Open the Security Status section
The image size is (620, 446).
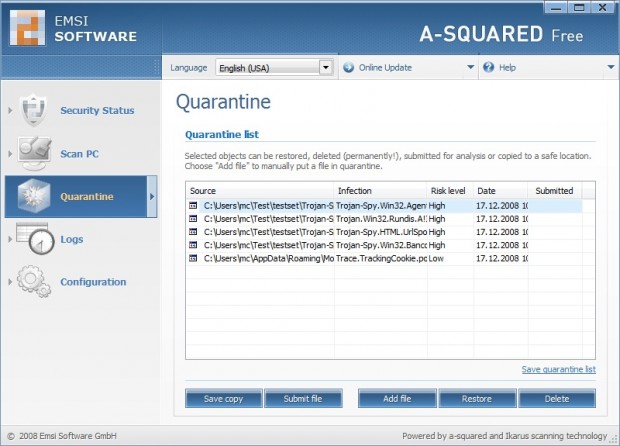click(97, 110)
